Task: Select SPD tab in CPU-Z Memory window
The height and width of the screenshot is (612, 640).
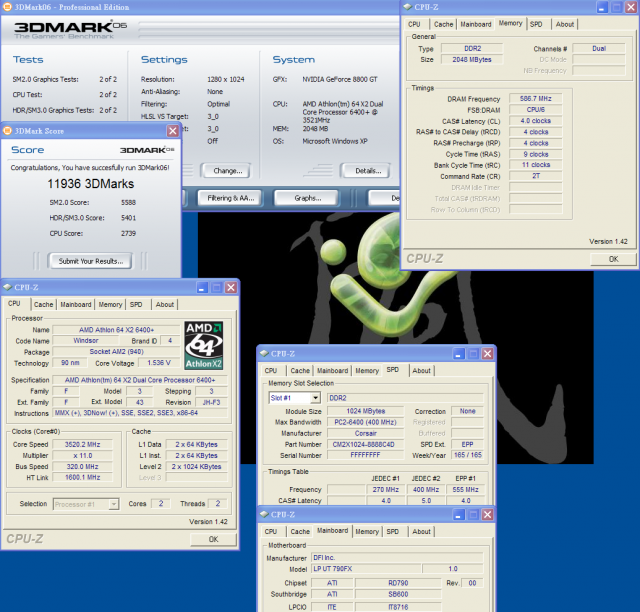Action: 536,24
